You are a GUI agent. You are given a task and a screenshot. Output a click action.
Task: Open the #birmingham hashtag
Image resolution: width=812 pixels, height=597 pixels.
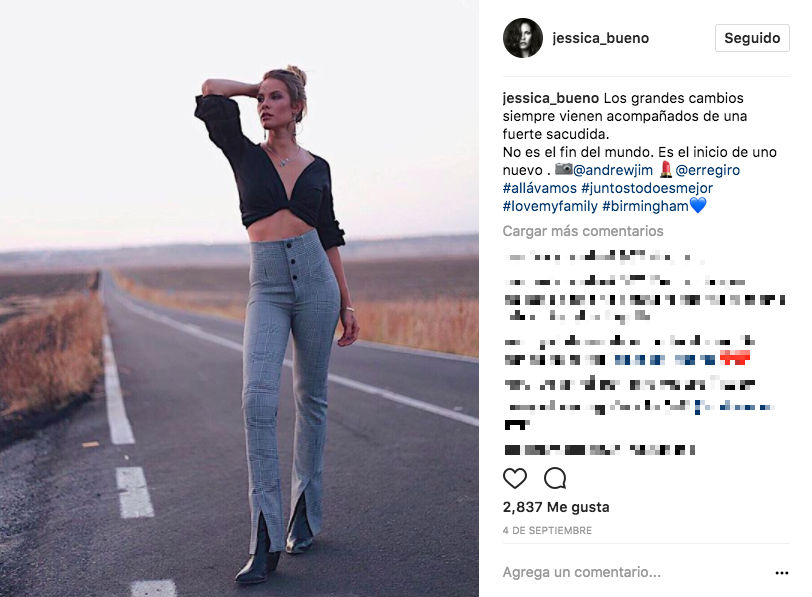point(645,206)
